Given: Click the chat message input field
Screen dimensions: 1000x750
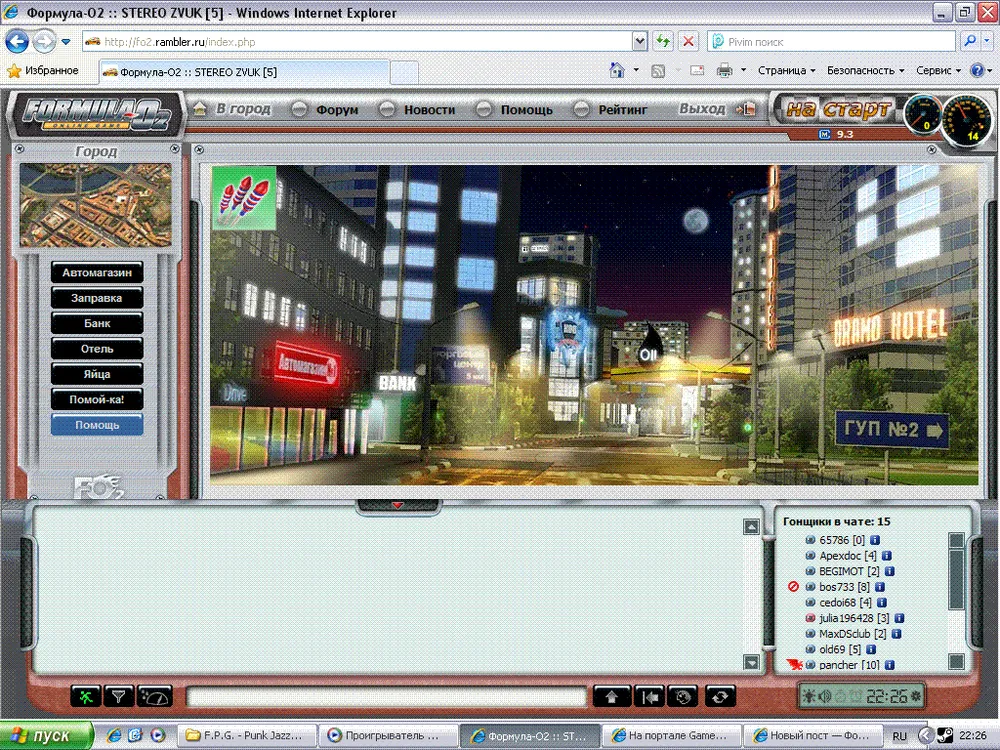Looking at the screenshot, I should click(x=386, y=696).
